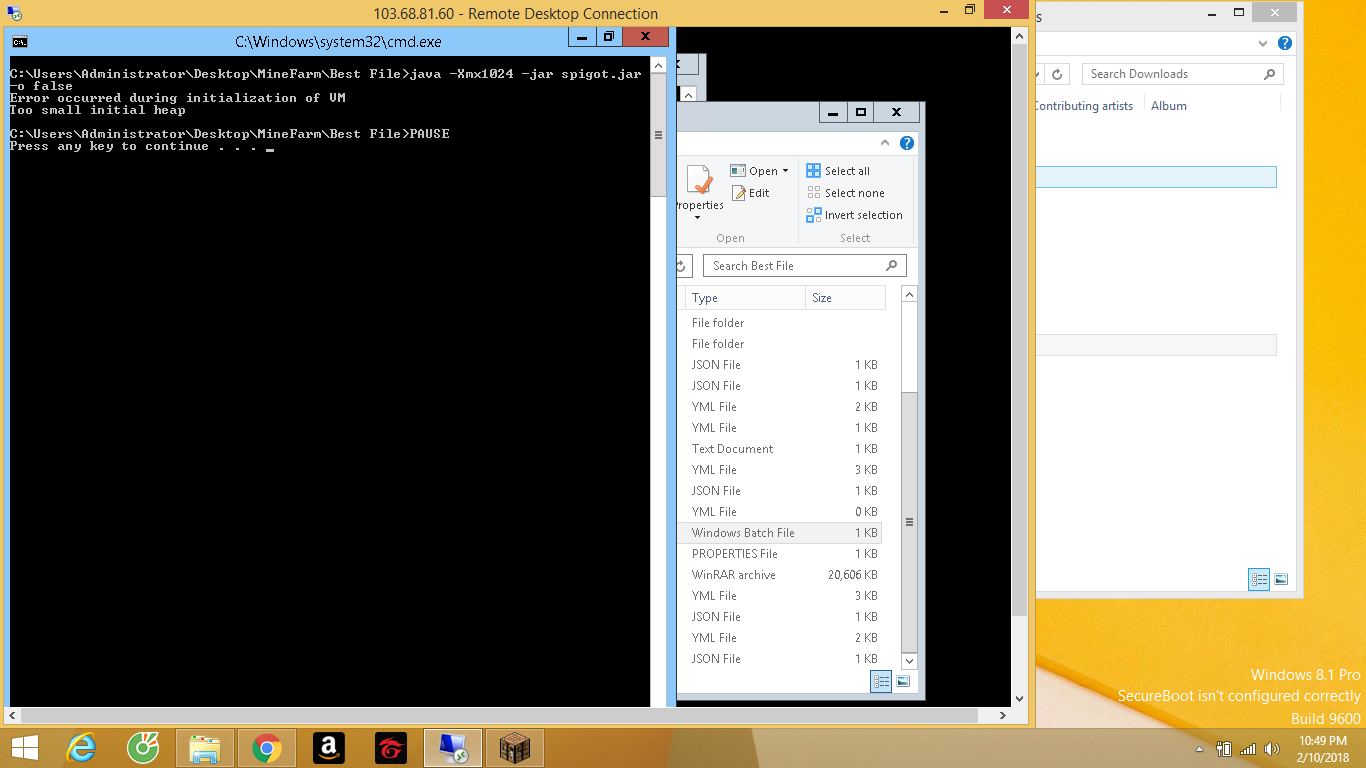Launch Internet Explorer from the taskbar
Screen dimensions: 1366x768
coord(81,748)
